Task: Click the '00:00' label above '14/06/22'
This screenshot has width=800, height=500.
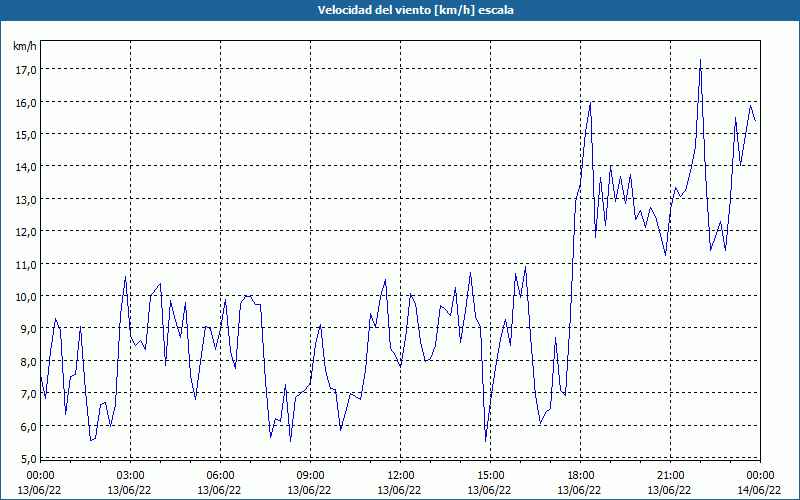Action: (x=763, y=476)
